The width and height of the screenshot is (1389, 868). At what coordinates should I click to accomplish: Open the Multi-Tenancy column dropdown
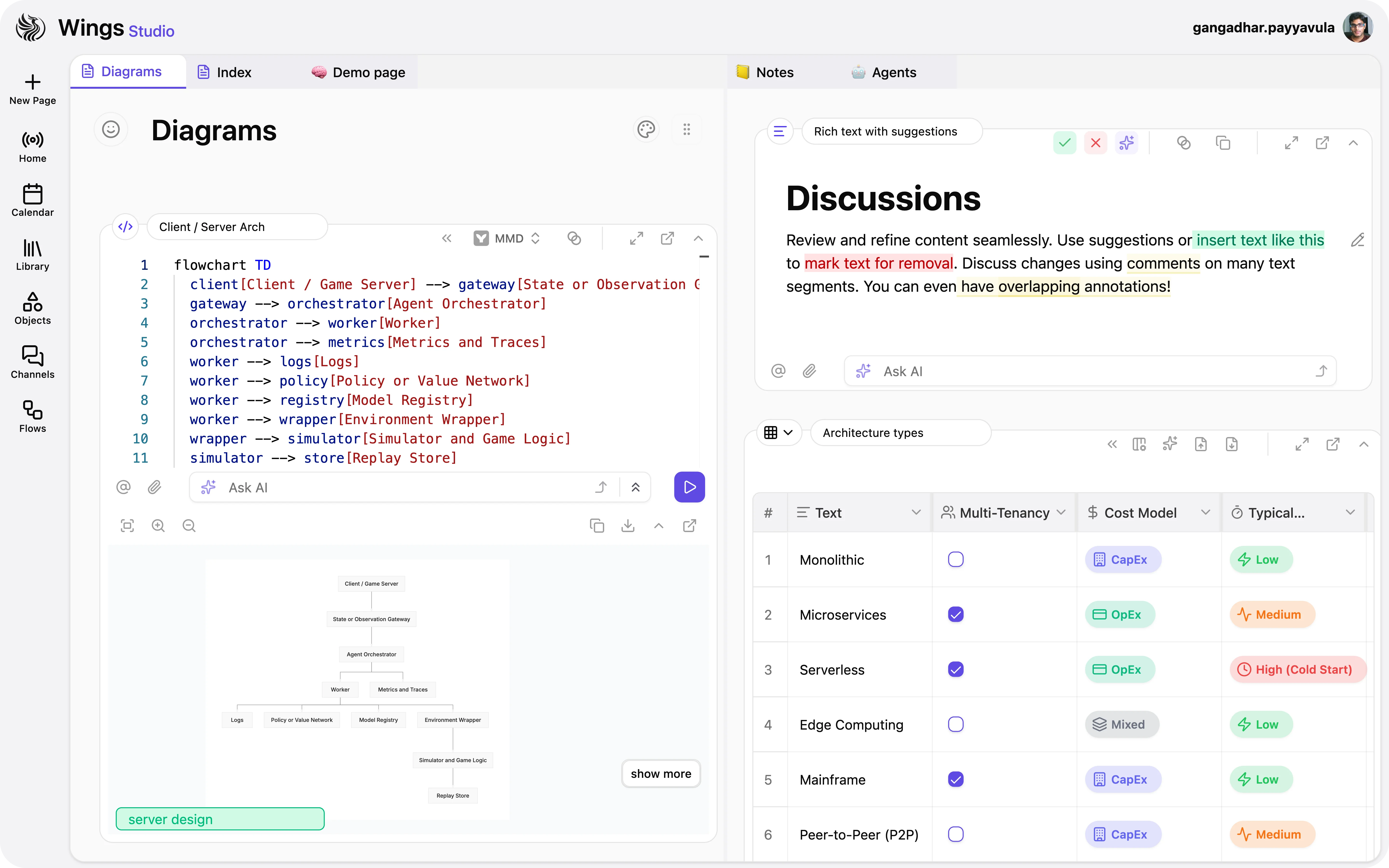click(x=1061, y=513)
